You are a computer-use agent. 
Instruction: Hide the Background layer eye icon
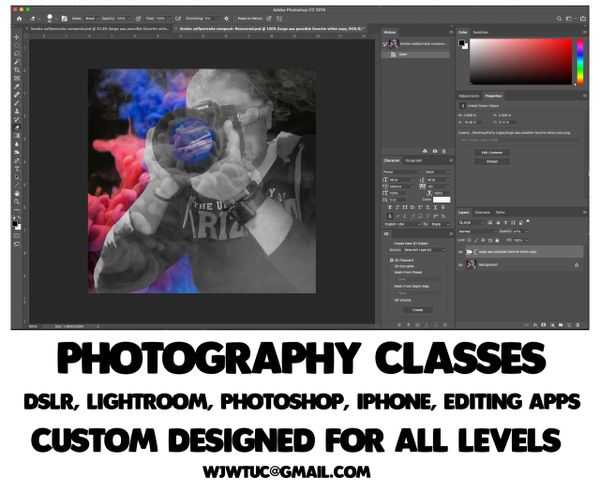pos(461,265)
